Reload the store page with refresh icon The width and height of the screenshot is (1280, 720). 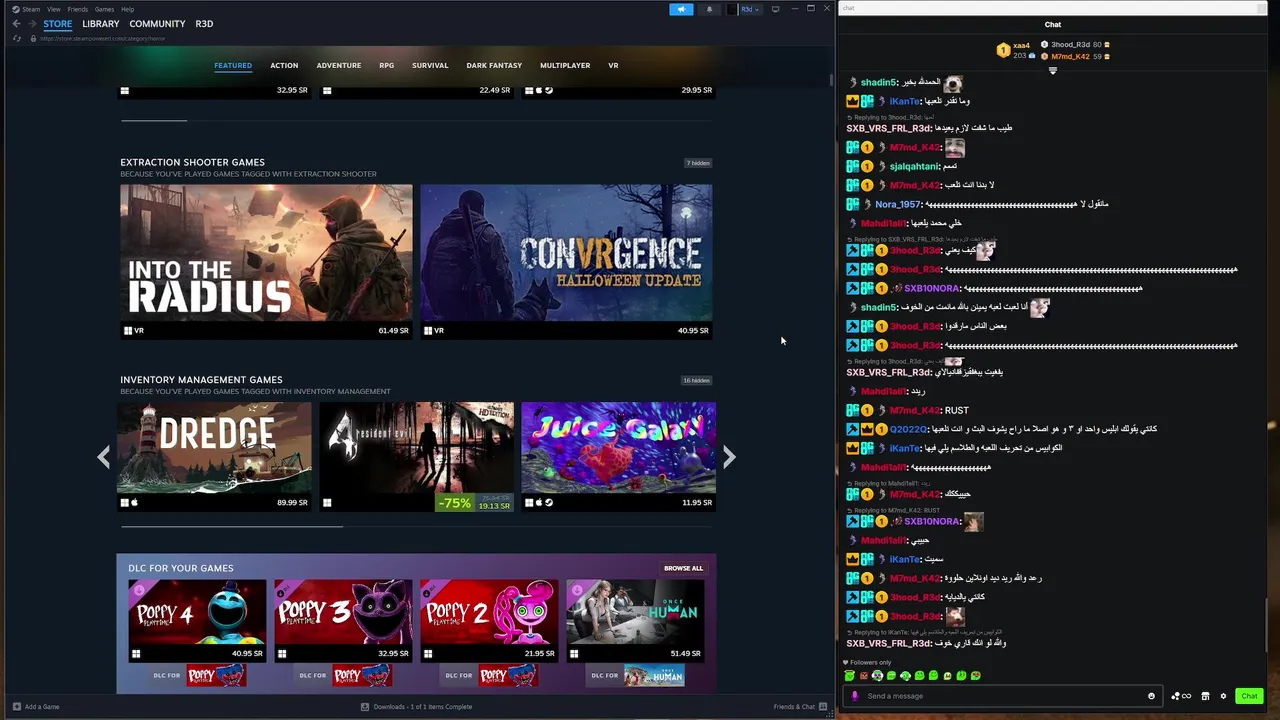(17, 38)
